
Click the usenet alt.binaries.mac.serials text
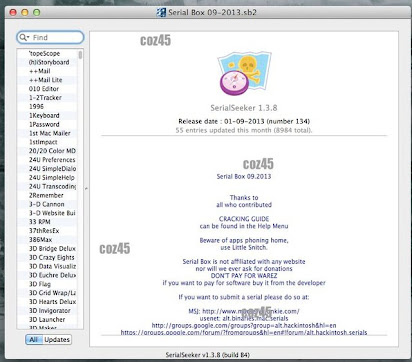pos(244,318)
